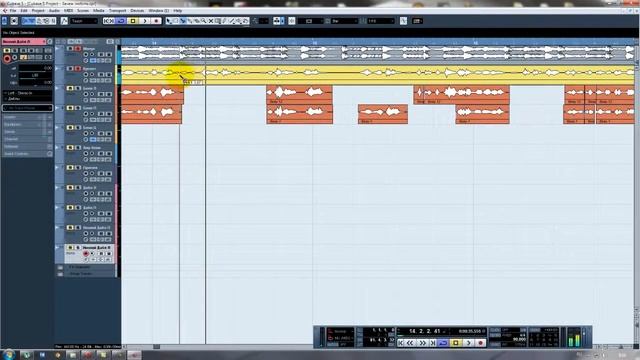Open the Equalizers inspector section

pyautogui.click(x=26, y=124)
